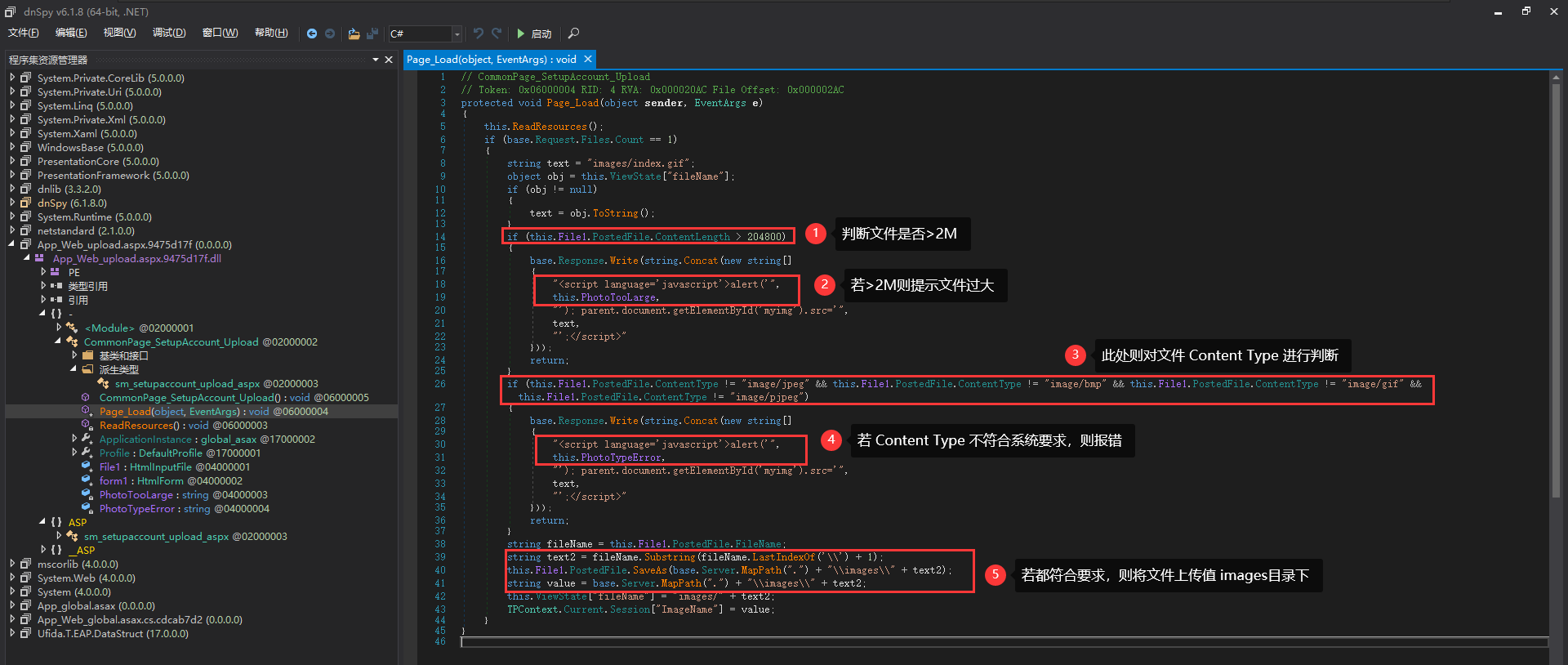Expand the dnlib (3.3.2.0) node

[12, 189]
